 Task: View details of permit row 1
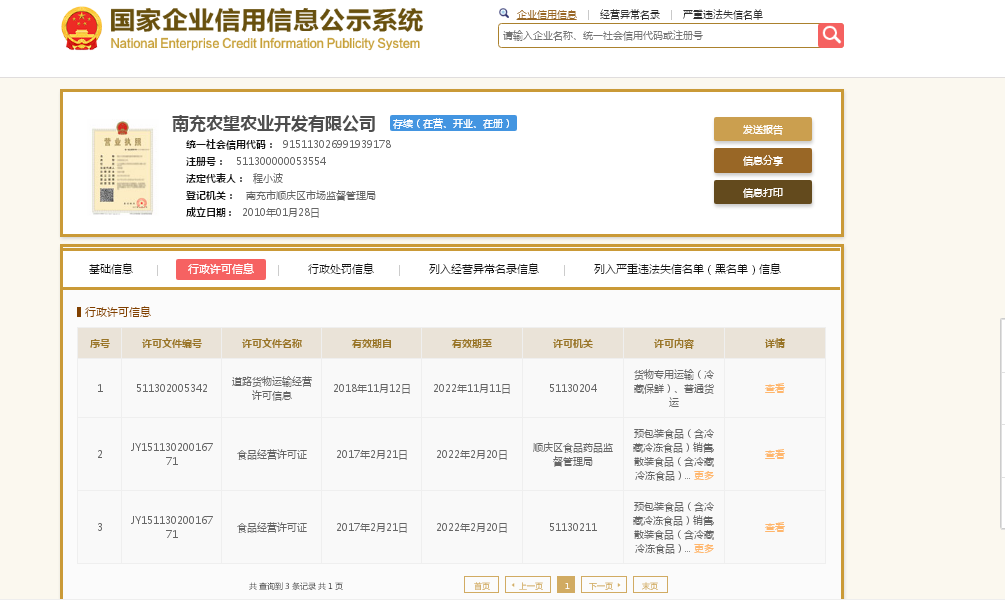[x=775, y=388]
